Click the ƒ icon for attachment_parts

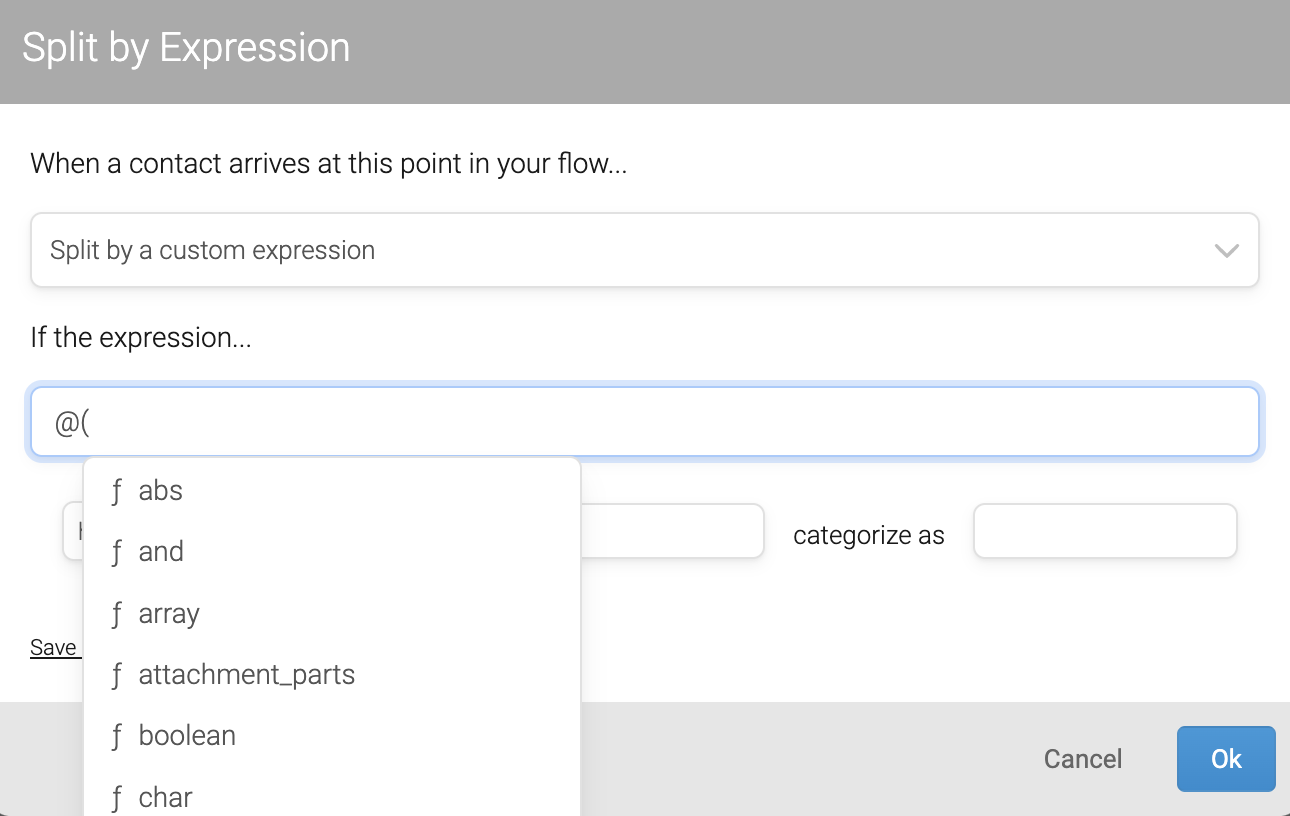(117, 675)
